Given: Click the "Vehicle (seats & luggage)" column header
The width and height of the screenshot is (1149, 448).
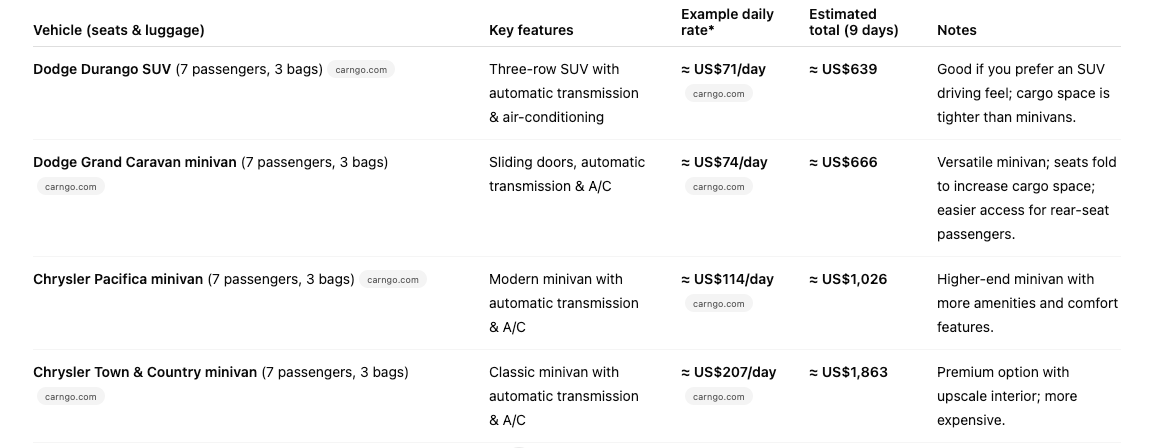Looking at the screenshot, I should (119, 30).
